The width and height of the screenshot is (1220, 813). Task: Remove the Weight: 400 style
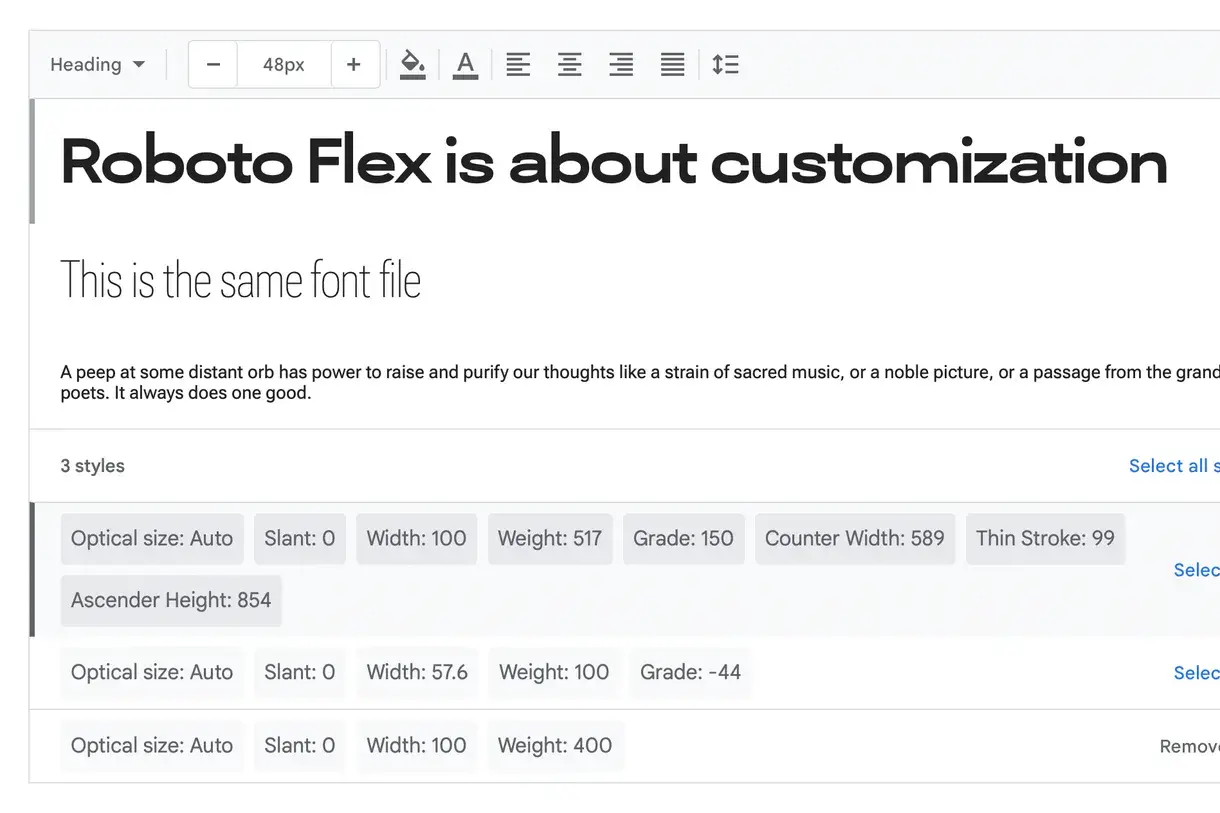[1189, 746]
